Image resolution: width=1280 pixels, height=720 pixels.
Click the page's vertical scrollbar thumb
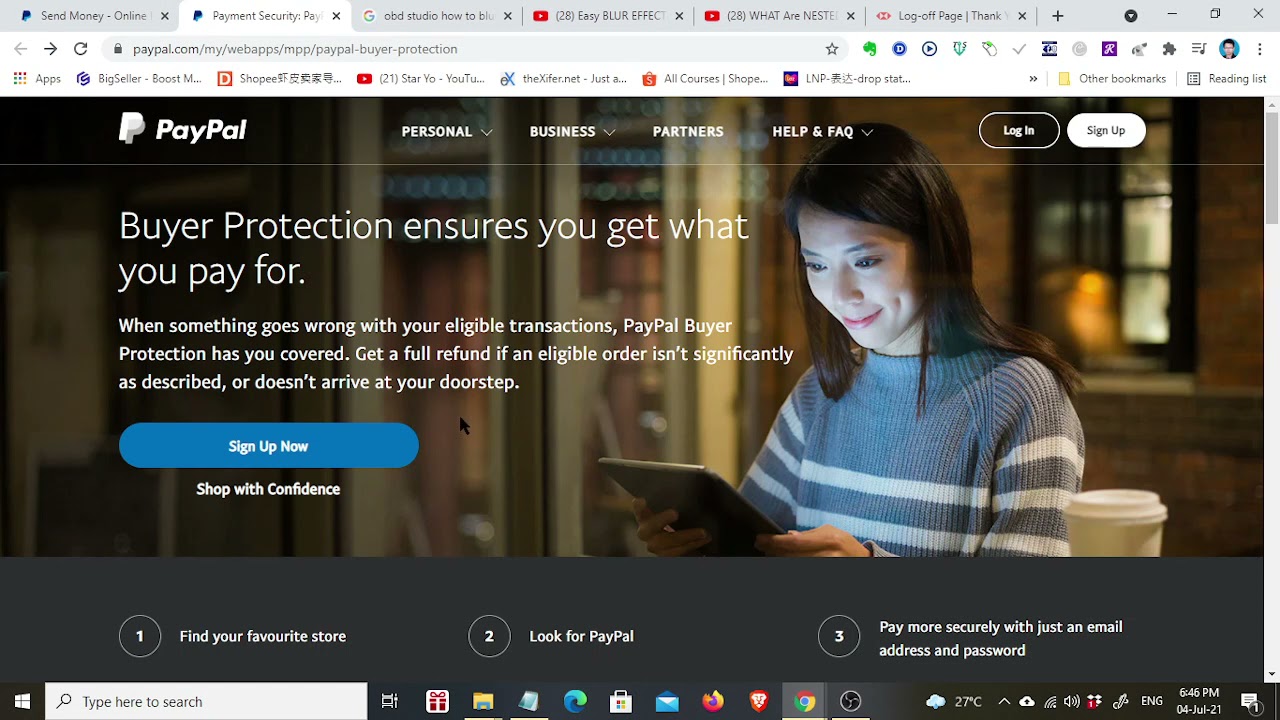click(x=1272, y=167)
